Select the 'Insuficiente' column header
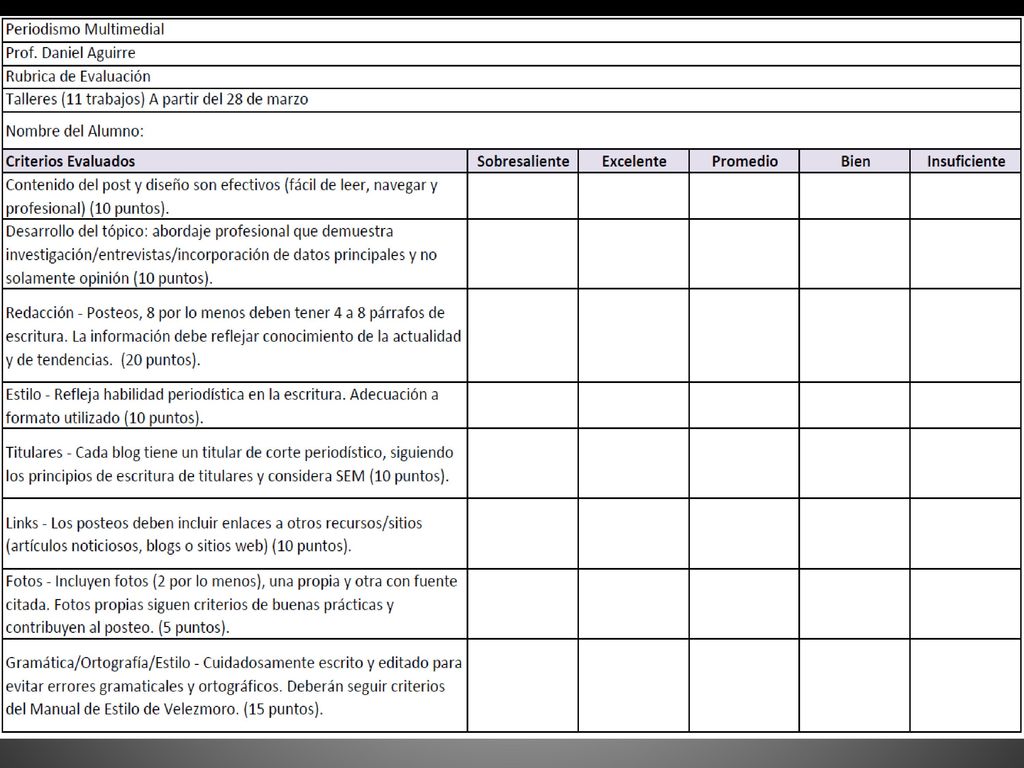The width and height of the screenshot is (1024, 768). tap(965, 161)
